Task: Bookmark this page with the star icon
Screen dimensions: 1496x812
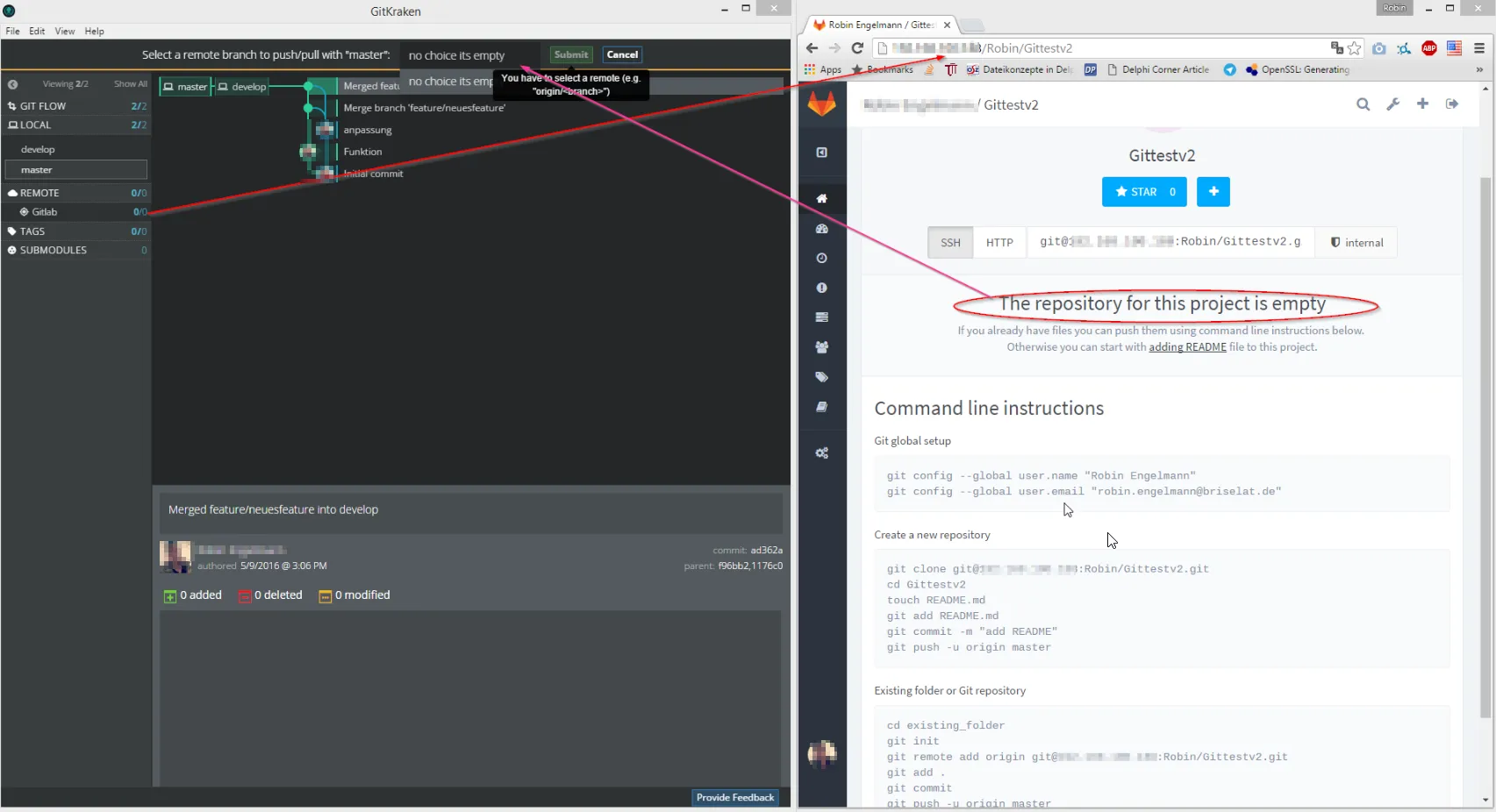Action: pyautogui.click(x=1355, y=48)
